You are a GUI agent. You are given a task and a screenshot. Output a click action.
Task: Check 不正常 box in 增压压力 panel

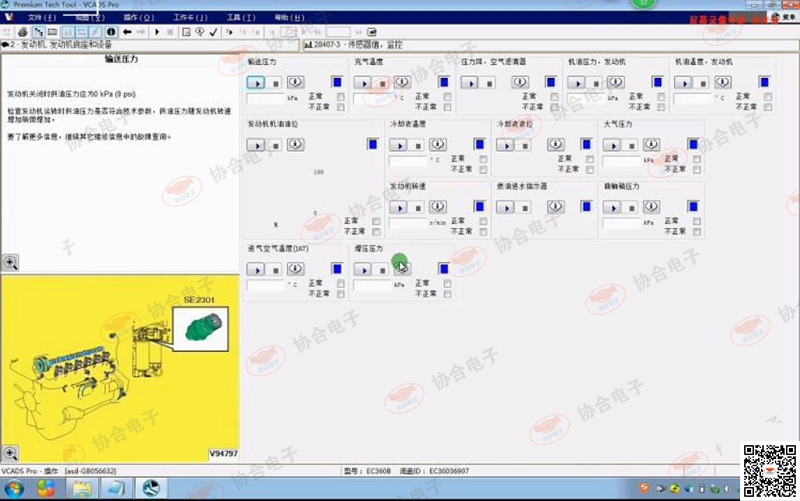click(x=447, y=294)
